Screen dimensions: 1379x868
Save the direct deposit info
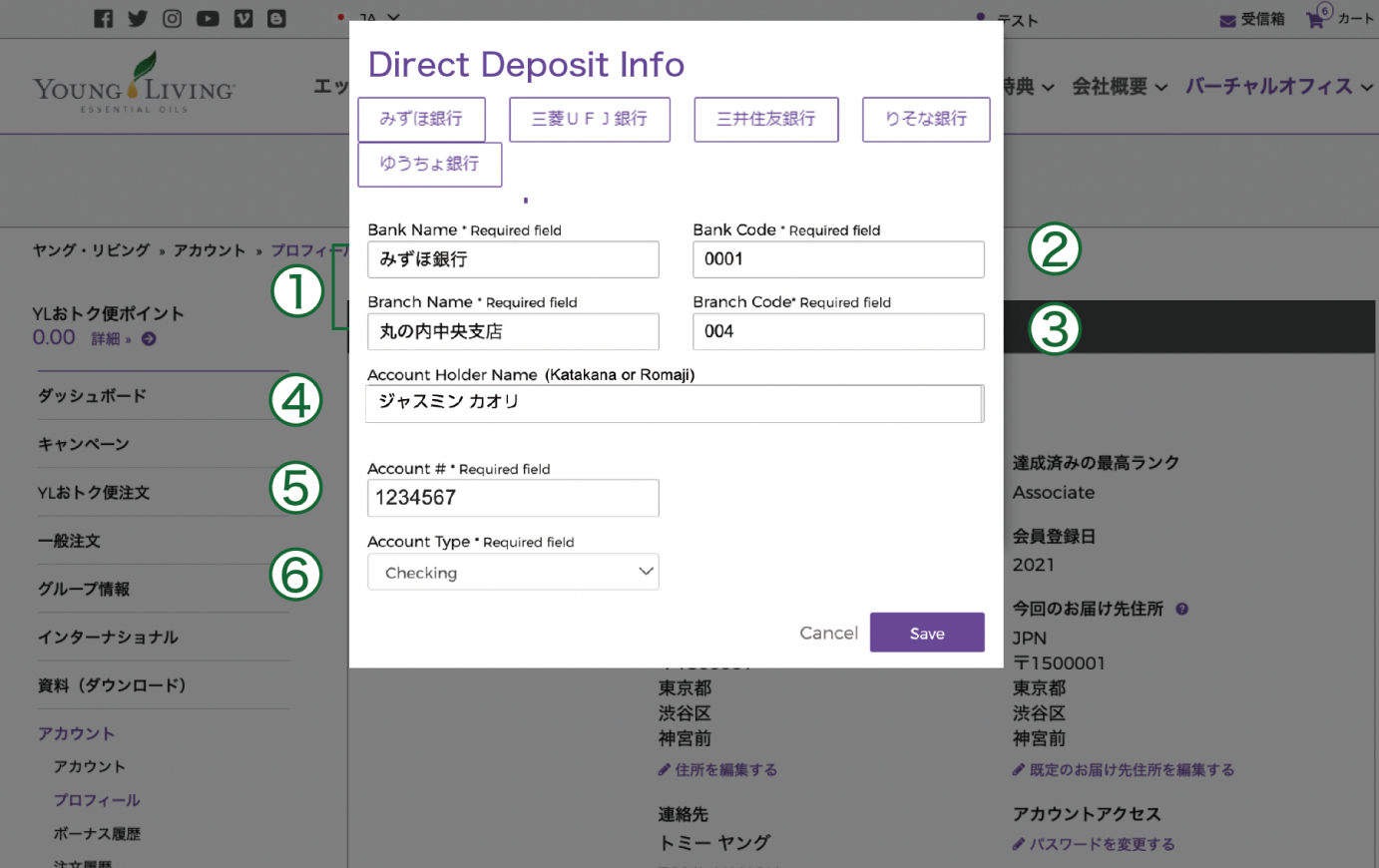(x=926, y=633)
